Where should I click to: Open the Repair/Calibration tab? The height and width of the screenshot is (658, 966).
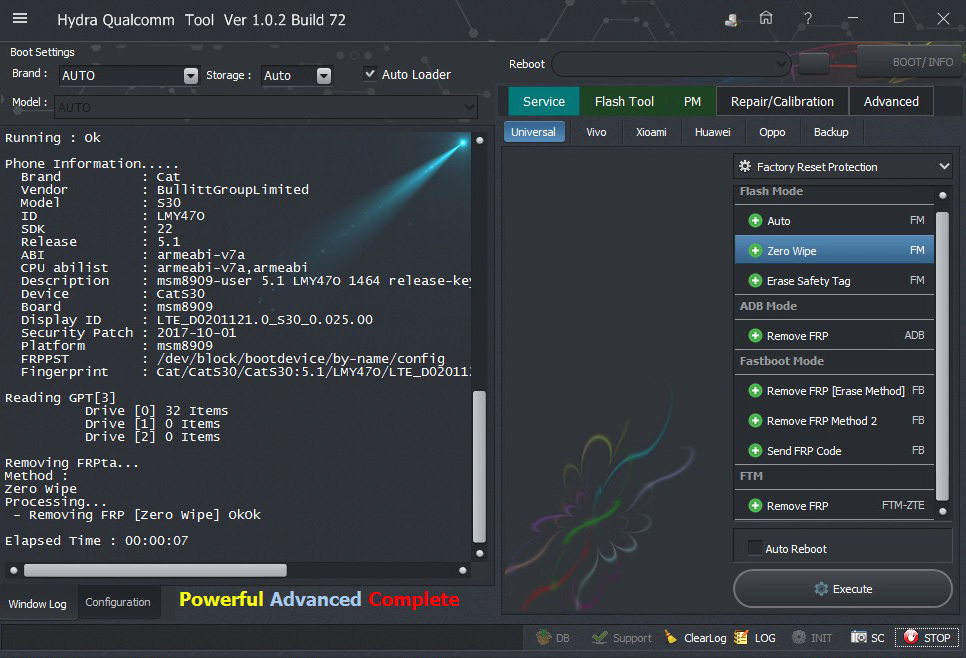click(x=782, y=101)
